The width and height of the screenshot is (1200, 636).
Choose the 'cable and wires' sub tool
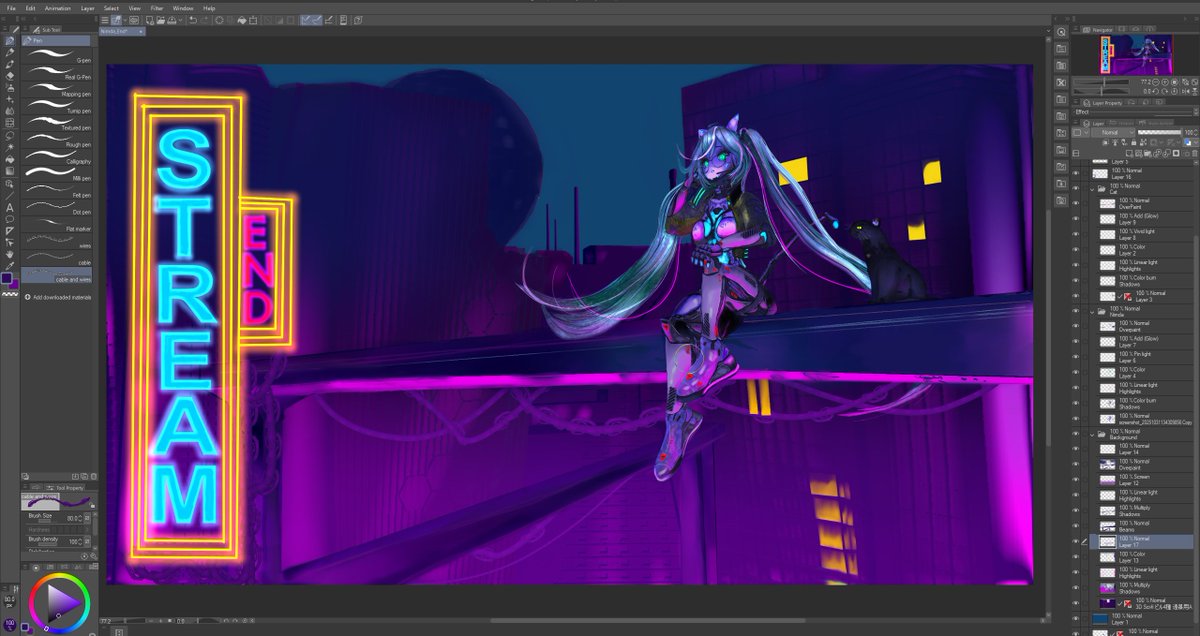tap(57, 275)
